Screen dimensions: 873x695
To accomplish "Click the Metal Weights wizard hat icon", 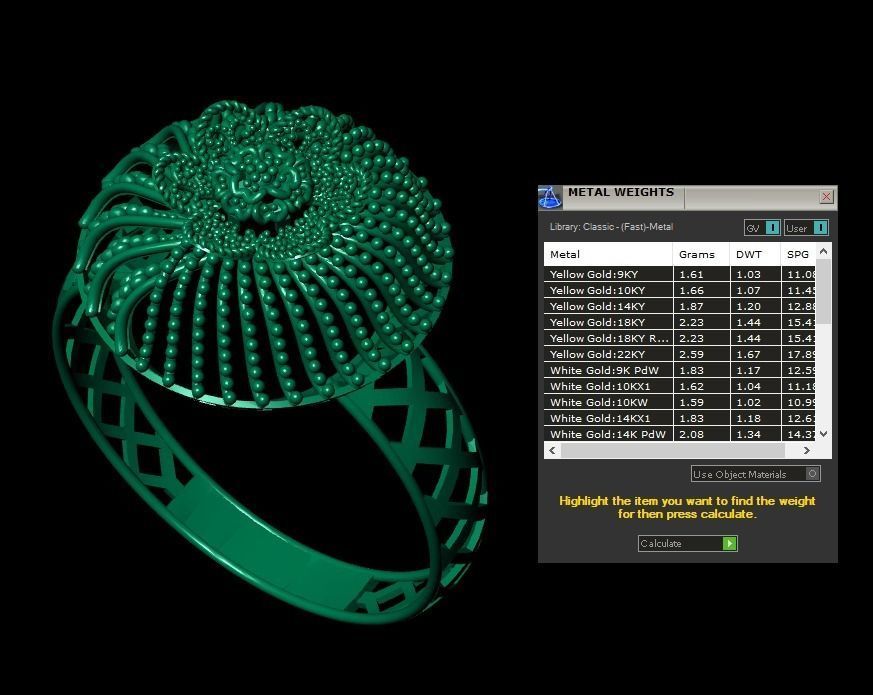I will click(550, 197).
